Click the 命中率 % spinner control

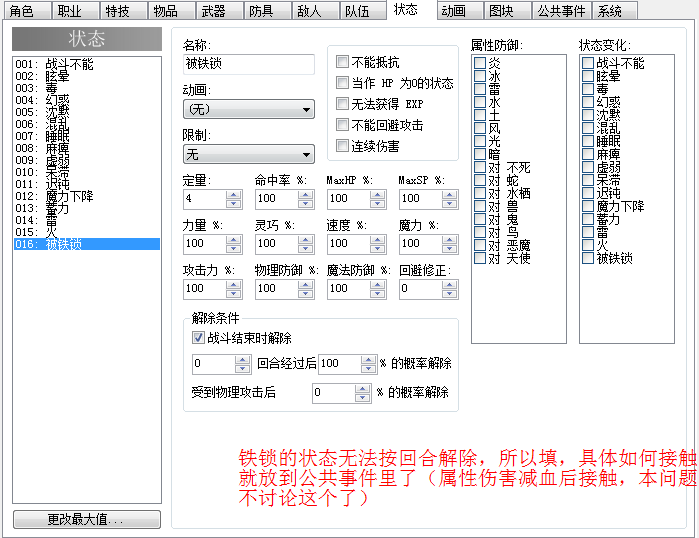click(305, 199)
